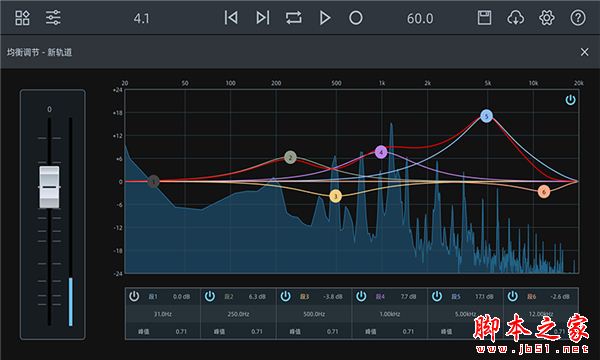This screenshot has height=360, width=600.
Task: Save the project via disk icon
Action: [x=484, y=18]
